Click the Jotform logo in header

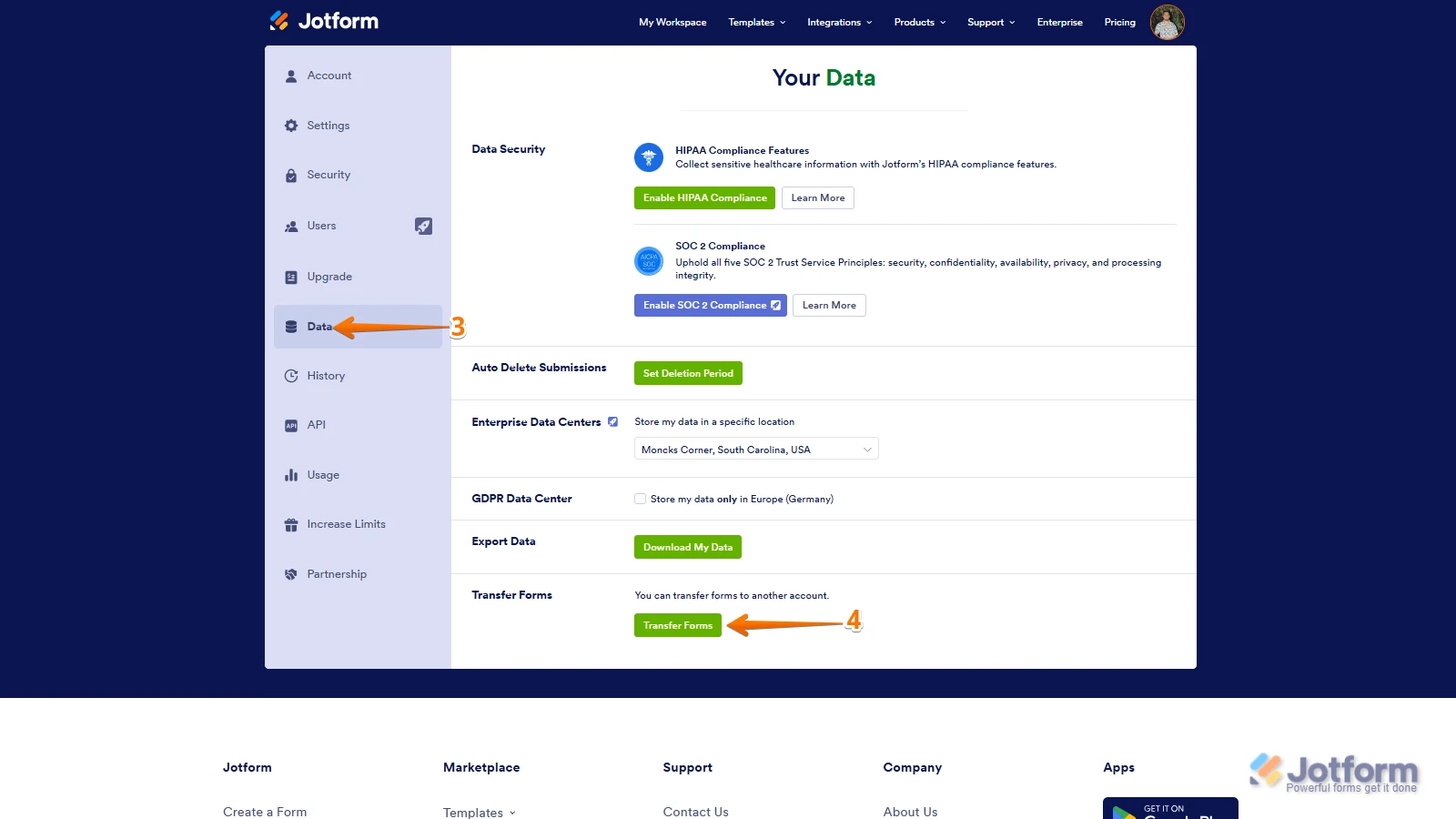click(324, 21)
